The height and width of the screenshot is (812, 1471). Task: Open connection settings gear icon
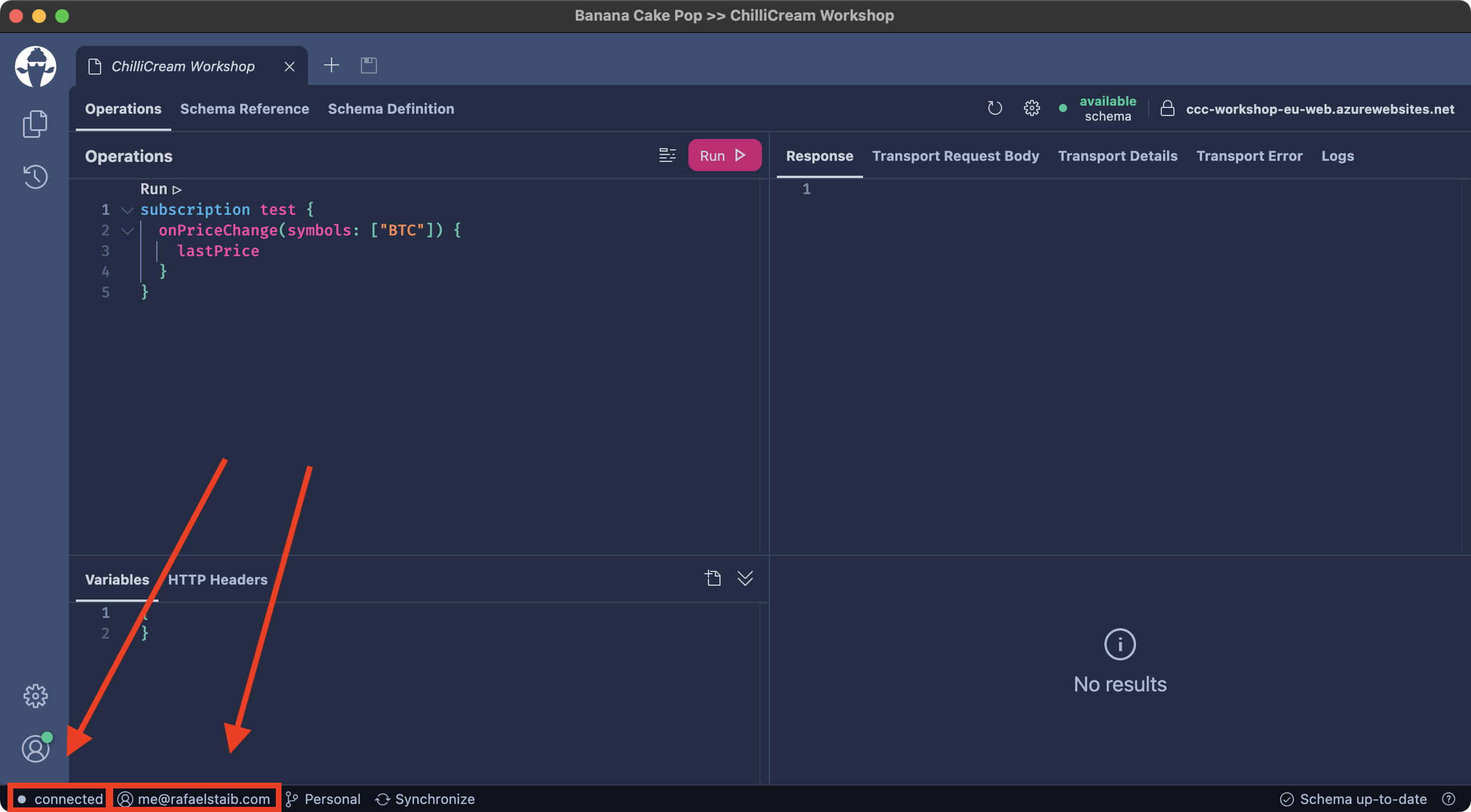[1032, 109]
